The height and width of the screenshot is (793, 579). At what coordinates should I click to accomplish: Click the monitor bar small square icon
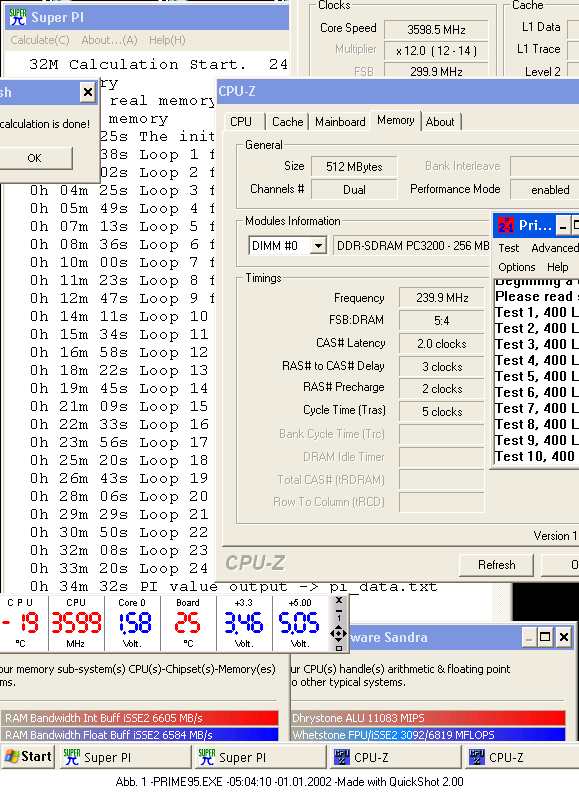(x=339, y=648)
